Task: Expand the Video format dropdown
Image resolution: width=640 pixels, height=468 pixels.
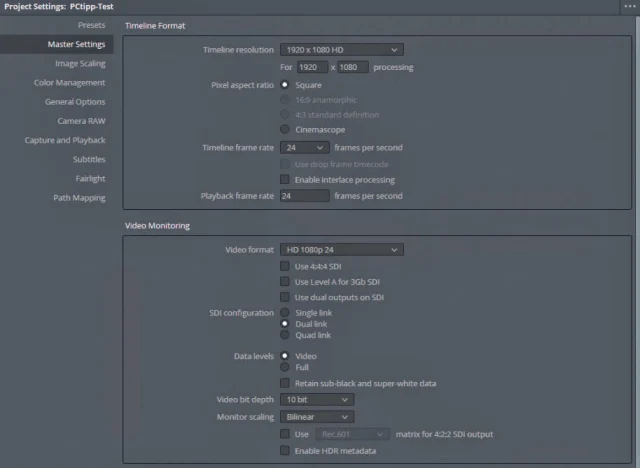Action: coord(341,249)
